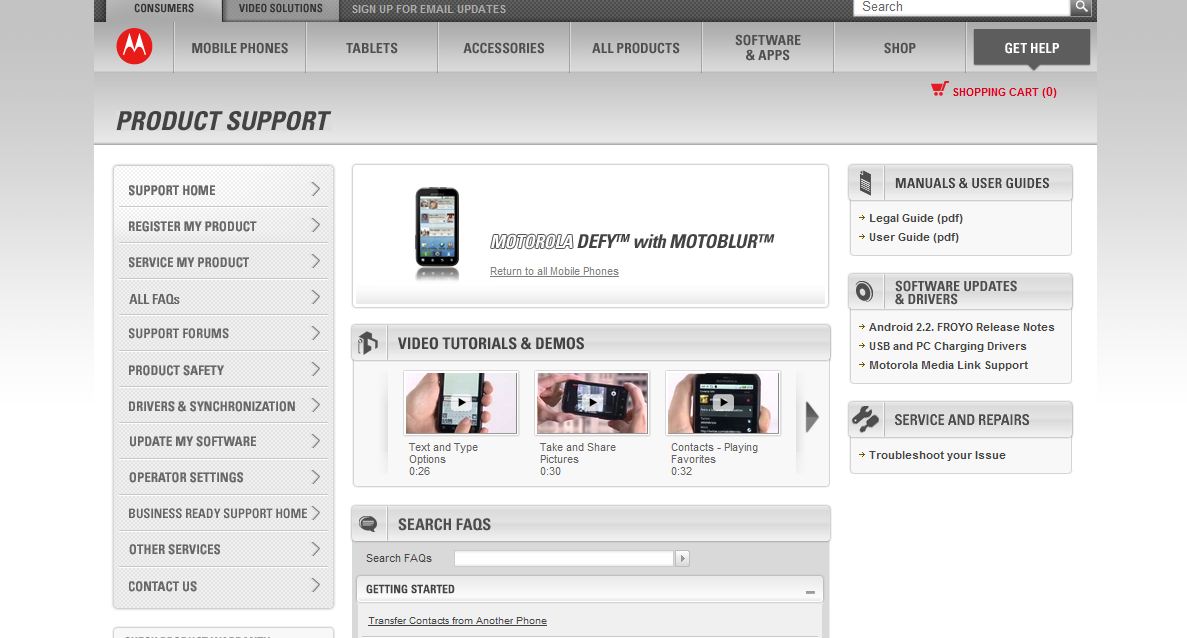Image resolution: width=1187 pixels, height=638 pixels.
Task: Open USB and PC Charging Drivers link
Action: pyautogui.click(x=948, y=346)
